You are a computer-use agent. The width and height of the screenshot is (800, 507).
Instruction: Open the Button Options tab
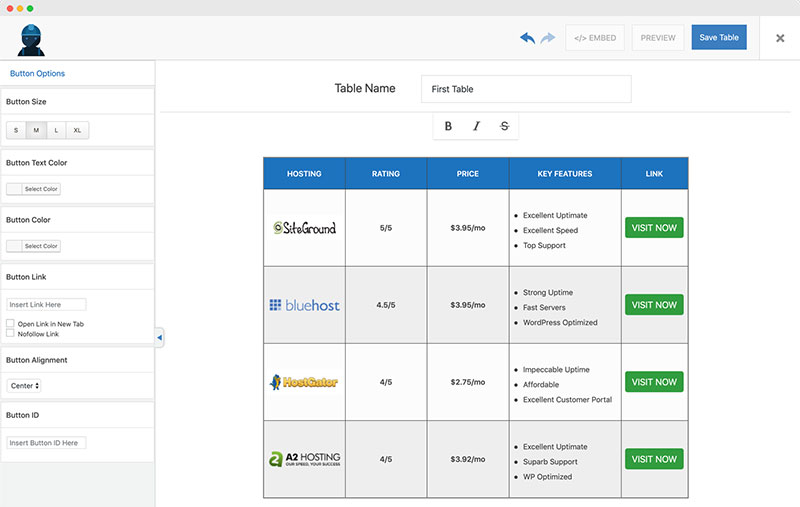37,73
